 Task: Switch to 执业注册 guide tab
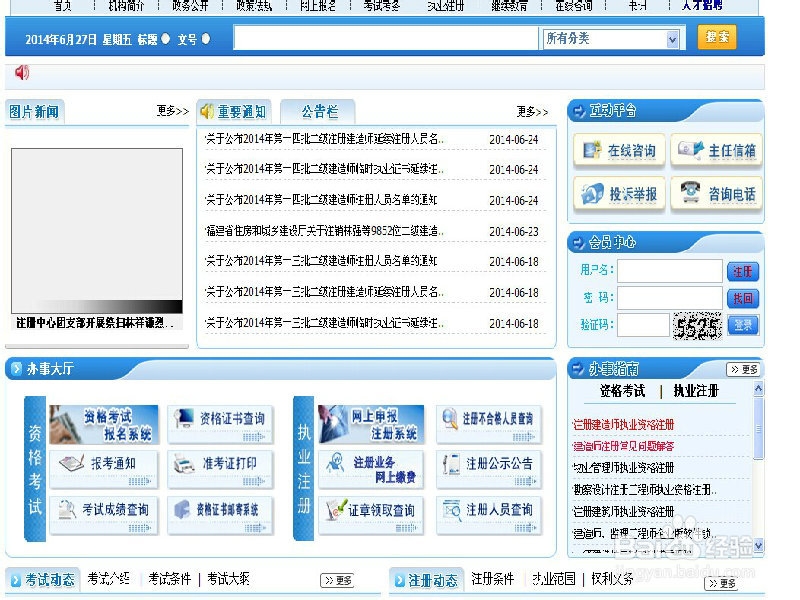tap(695, 391)
